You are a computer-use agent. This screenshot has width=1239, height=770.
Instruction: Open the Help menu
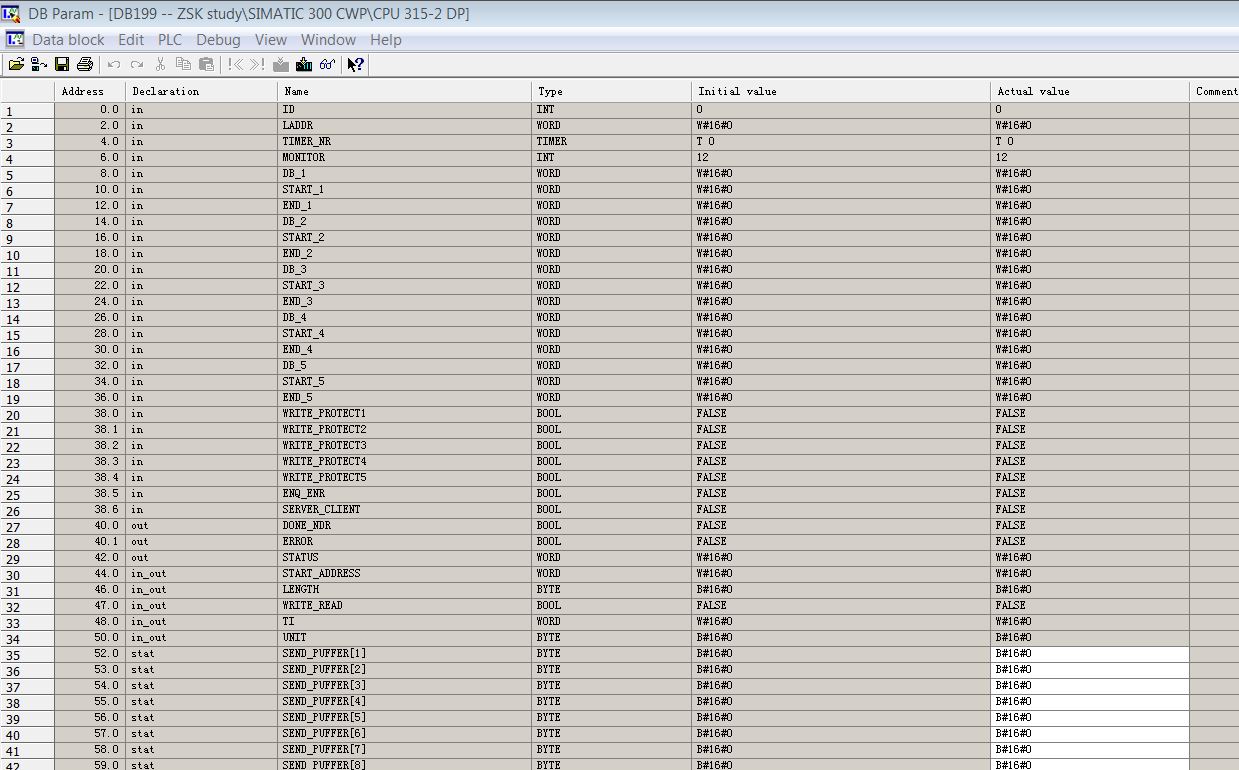click(x=386, y=40)
